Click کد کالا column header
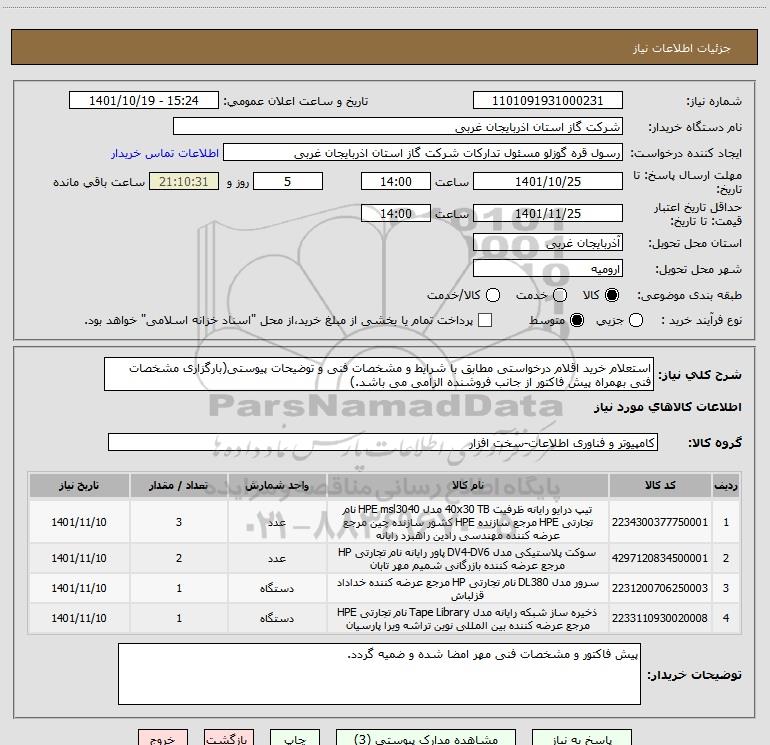The image size is (770, 745). pyautogui.click(x=660, y=485)
